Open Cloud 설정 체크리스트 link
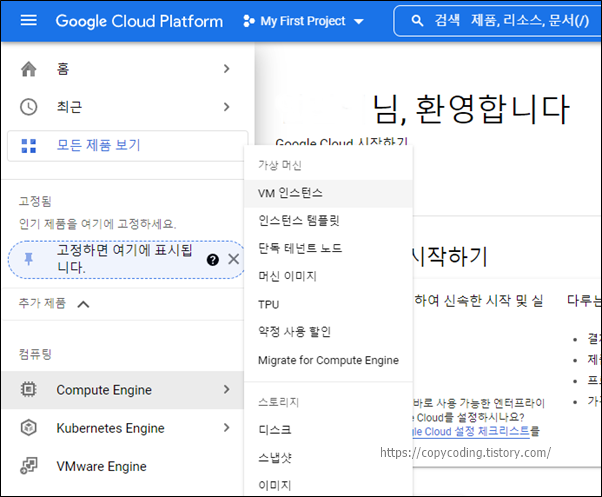The height and width of the screenshot is (497, 602). click(x=470, y=431)
